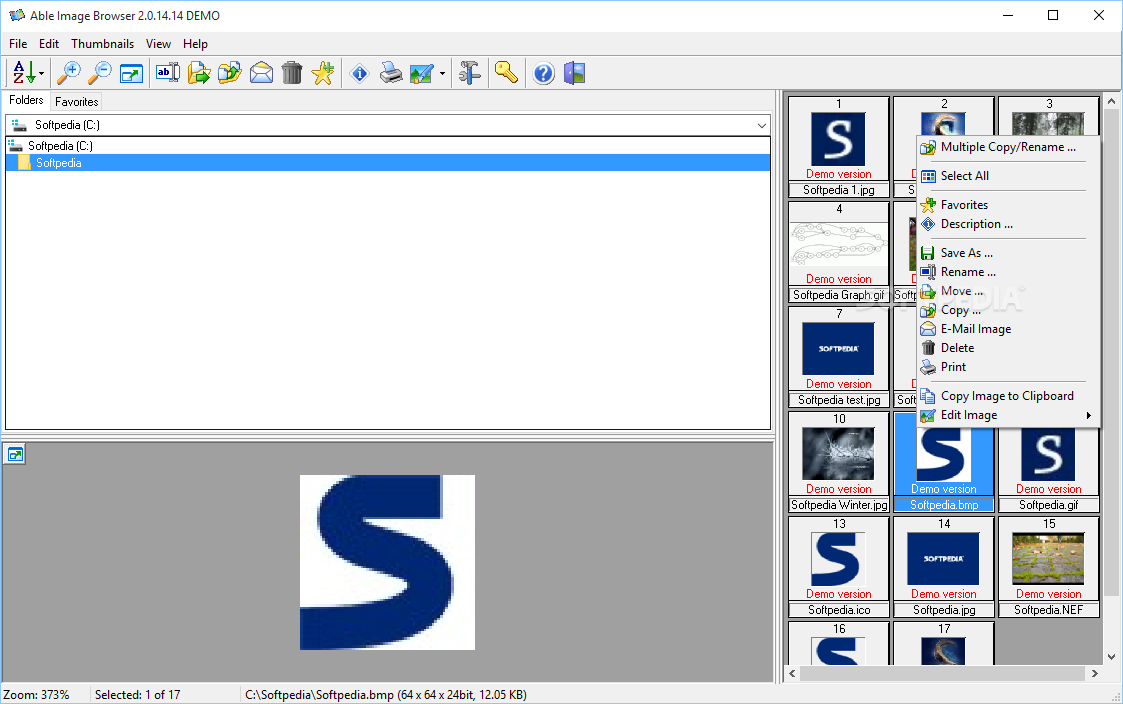This screenshot has height=704, width=1123.
Task: Select the Softpedia.gif thumbnail
Action: pos(1049,469)
